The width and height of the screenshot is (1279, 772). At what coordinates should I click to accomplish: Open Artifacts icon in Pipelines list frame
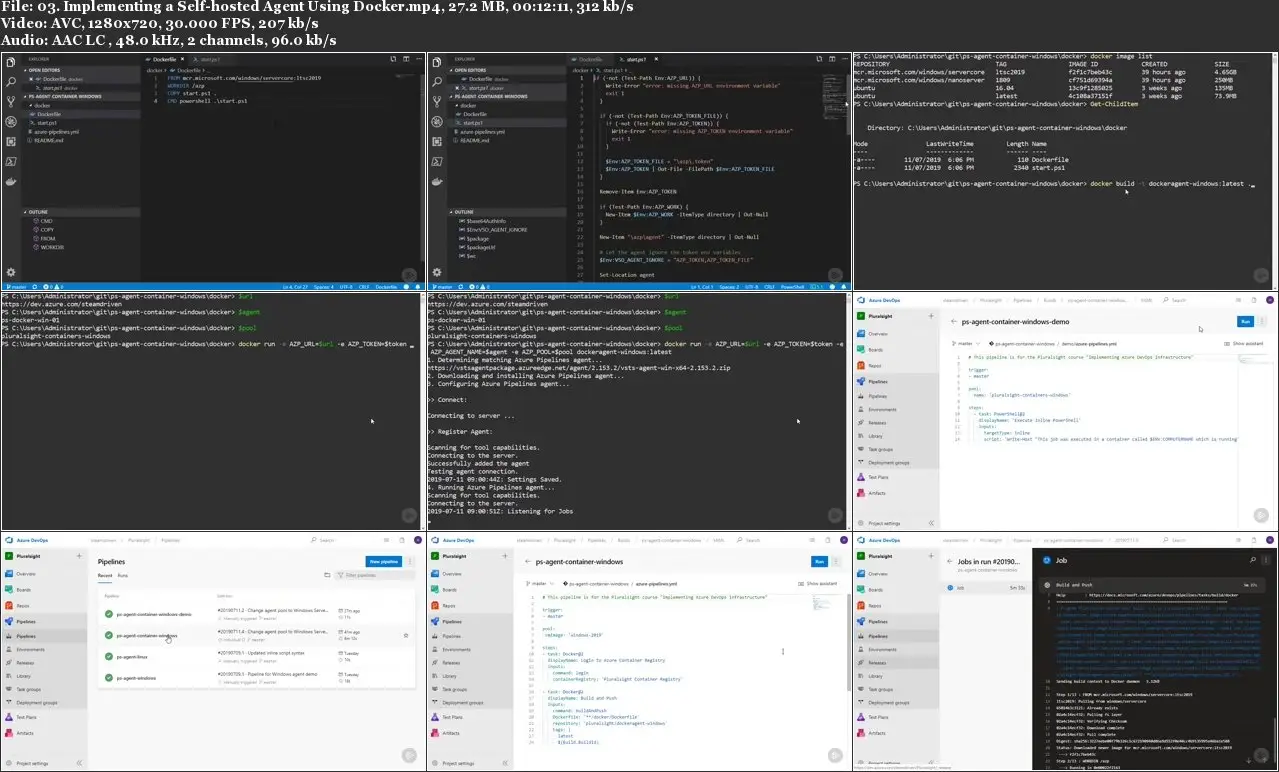coord(9,733)
